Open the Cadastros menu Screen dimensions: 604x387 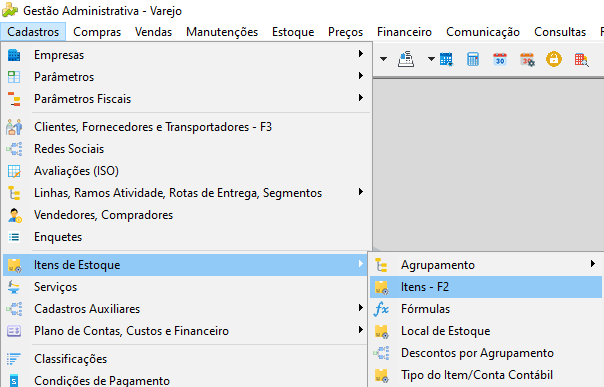click(33, 32)
